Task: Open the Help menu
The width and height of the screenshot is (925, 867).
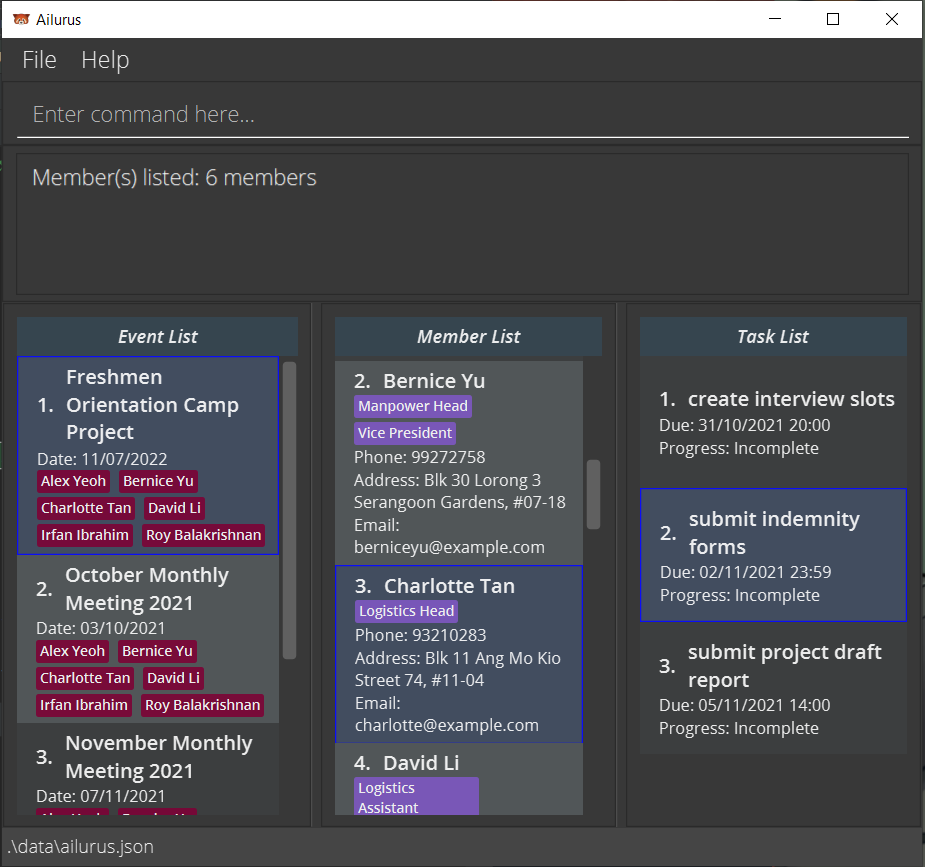Action: tap(105, 60)
